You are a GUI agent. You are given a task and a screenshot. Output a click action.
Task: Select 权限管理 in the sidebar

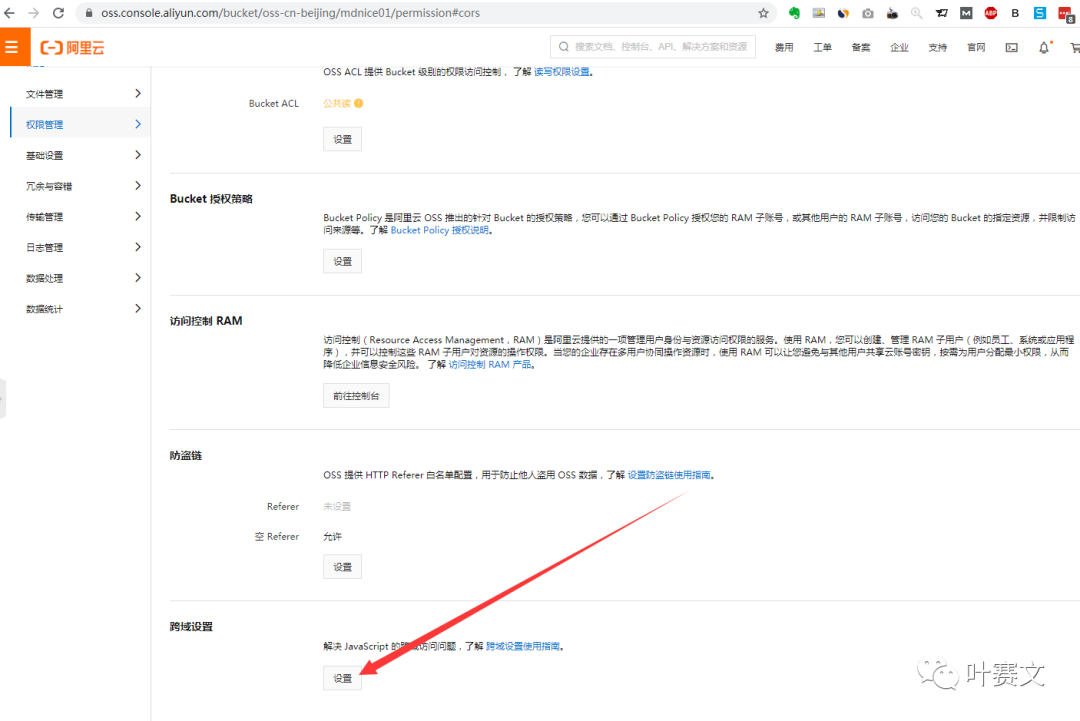(44, 125)
